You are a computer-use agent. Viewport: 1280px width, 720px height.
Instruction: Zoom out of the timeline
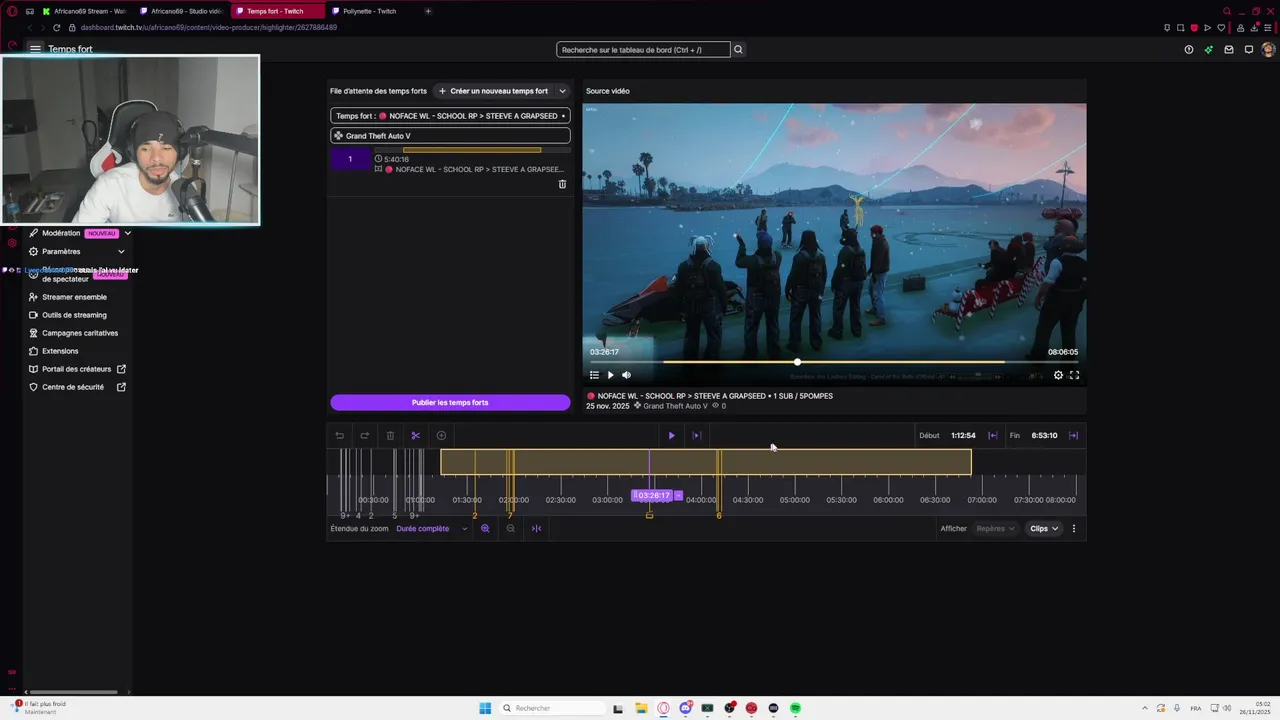tap(511, 528)
